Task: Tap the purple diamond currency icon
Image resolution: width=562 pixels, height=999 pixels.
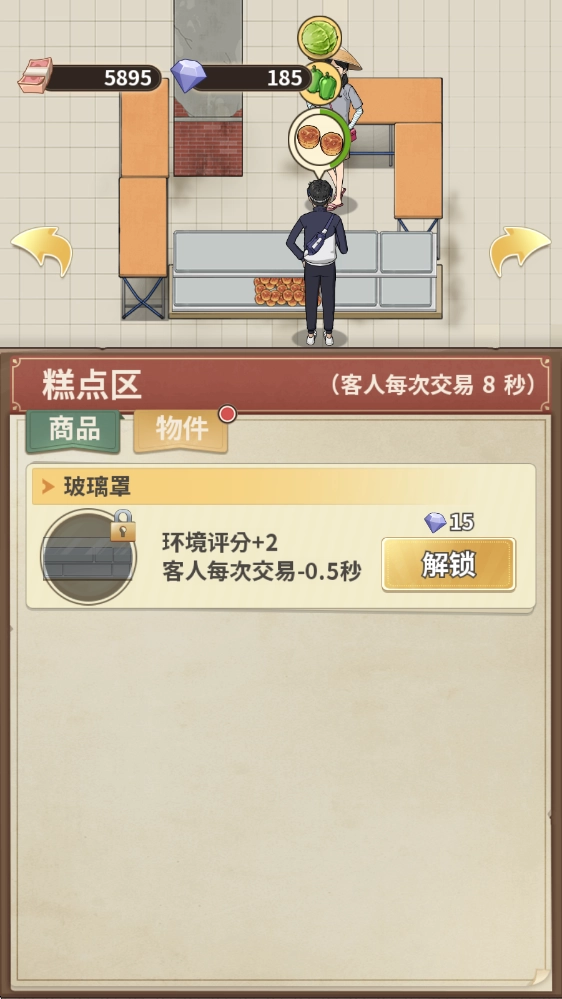Action: tap(189, 76)
